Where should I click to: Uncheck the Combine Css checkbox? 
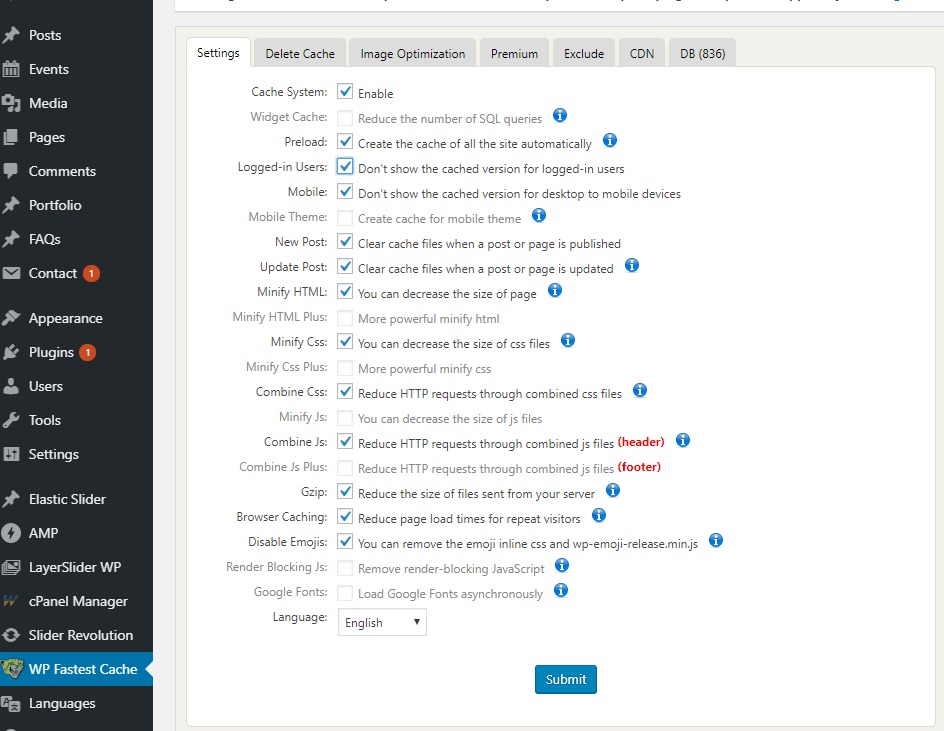click(x=345, y=391)
